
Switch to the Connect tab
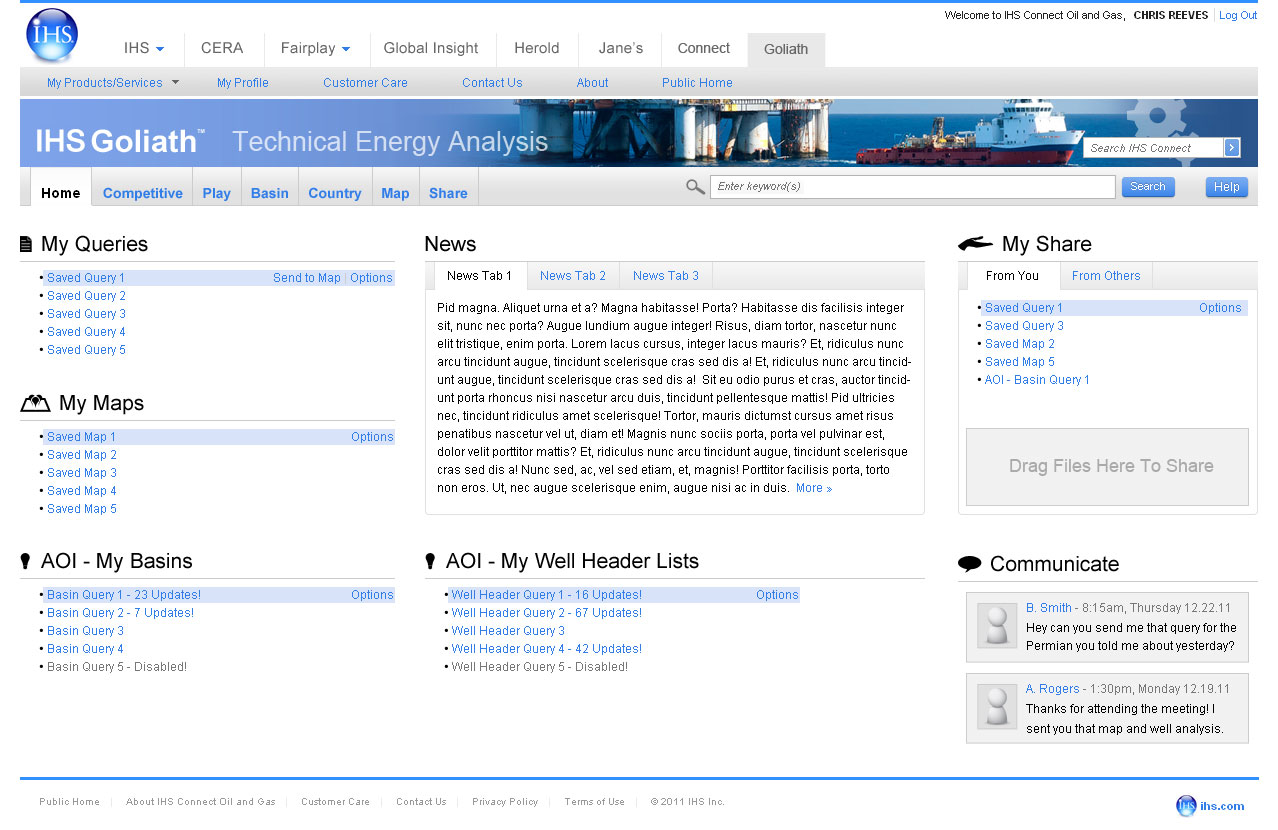pos(704,48)
